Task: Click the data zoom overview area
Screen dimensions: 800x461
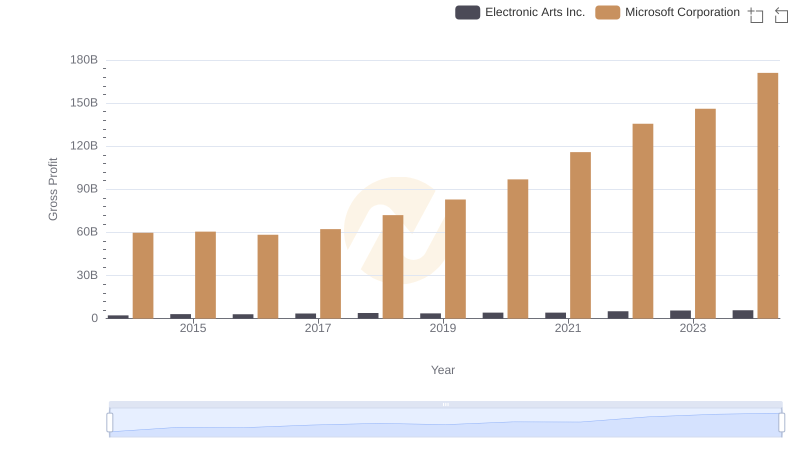Action: click(x=445, y=423)
